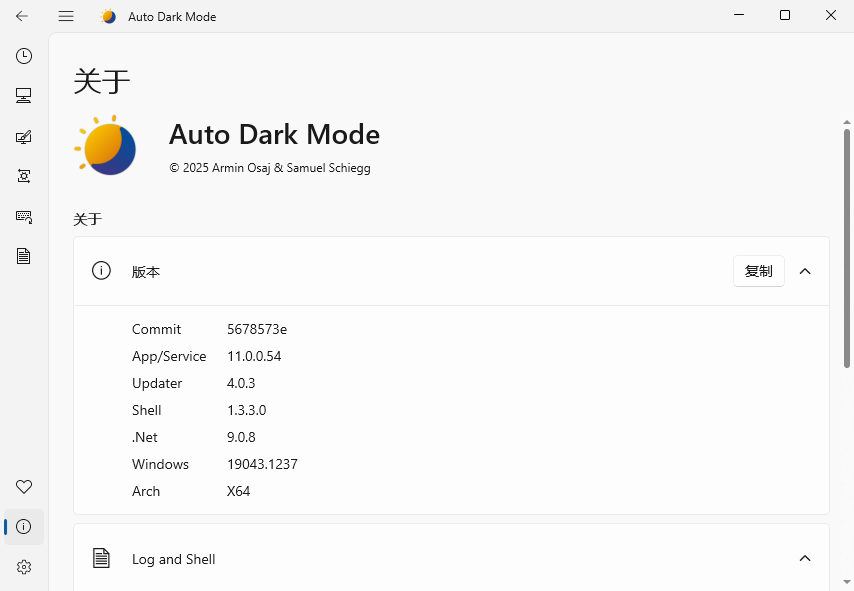Select App/Service version 11.0.0.54

tap(254, 356)
